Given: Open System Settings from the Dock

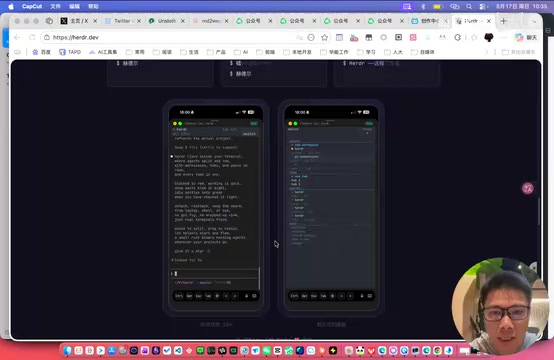Looking at the screenshot, I should 123,350.
